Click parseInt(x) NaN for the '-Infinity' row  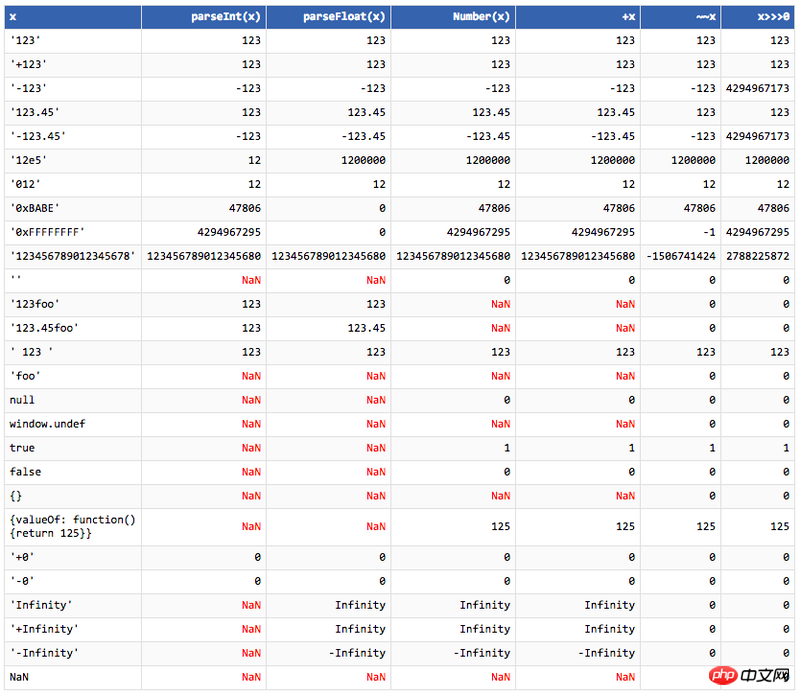(x=251, y=653)
